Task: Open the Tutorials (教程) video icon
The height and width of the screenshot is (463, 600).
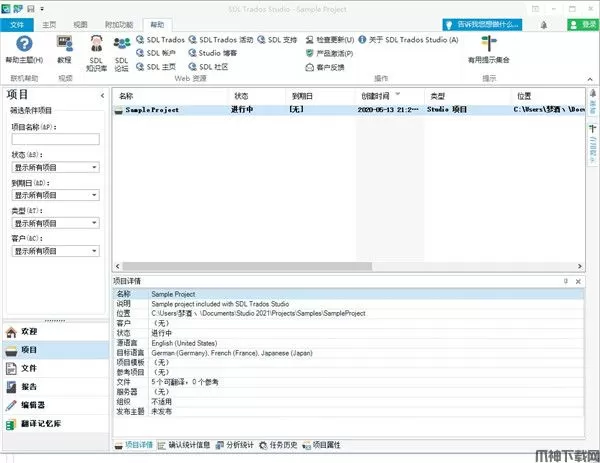Action: tap(64, 49)
